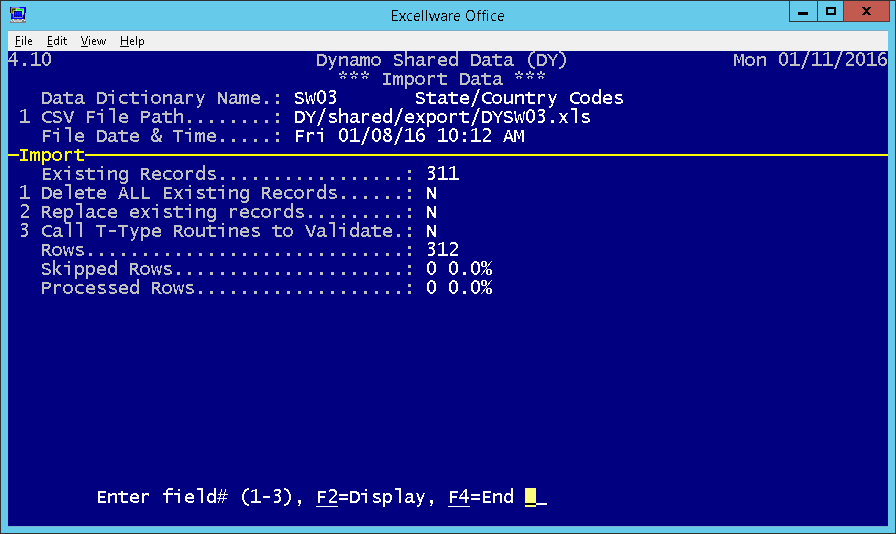The image size is (896, 534).
Task: Click the N value for Replace existing records
Action: pyautogui.click(x=431, y=212)
